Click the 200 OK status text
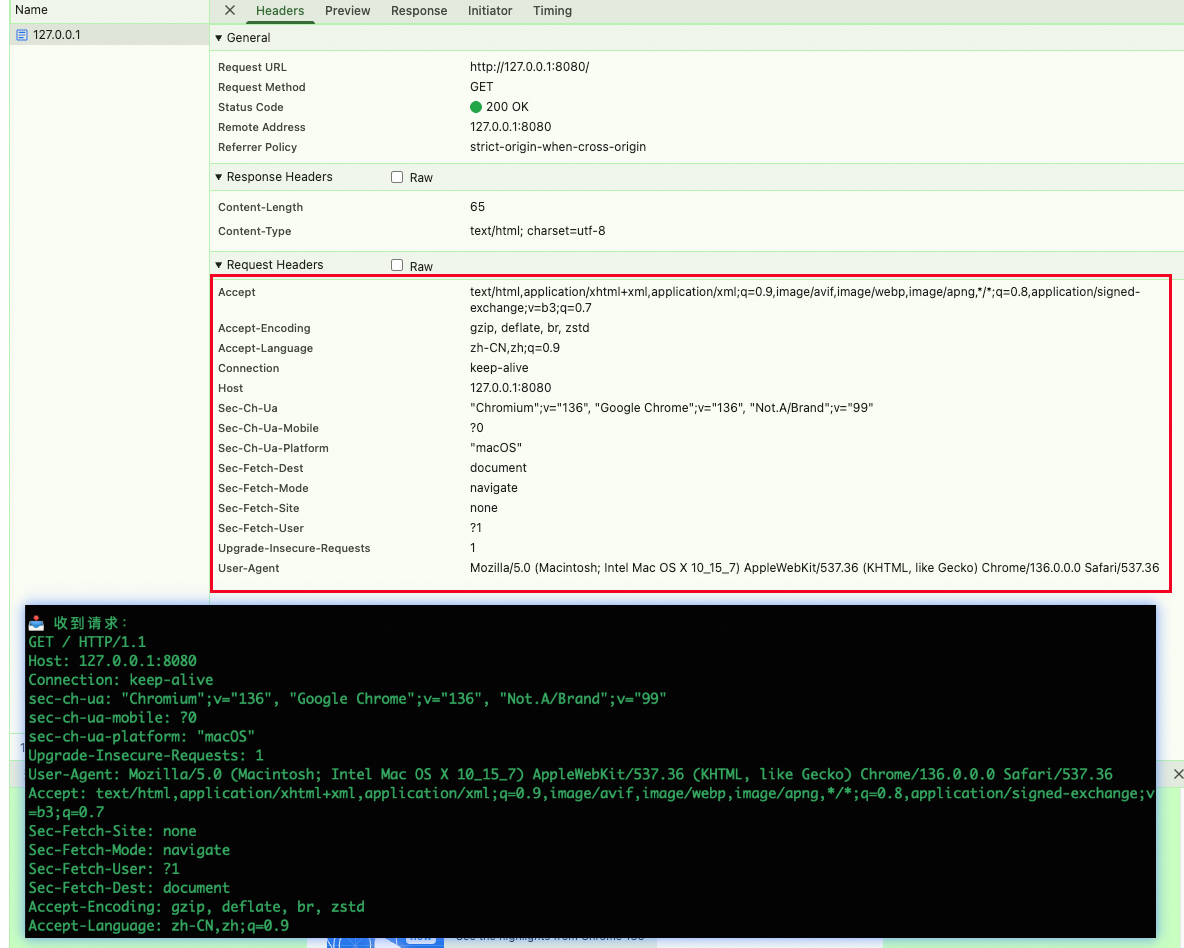1184x948 pixels. coord(507,107)
